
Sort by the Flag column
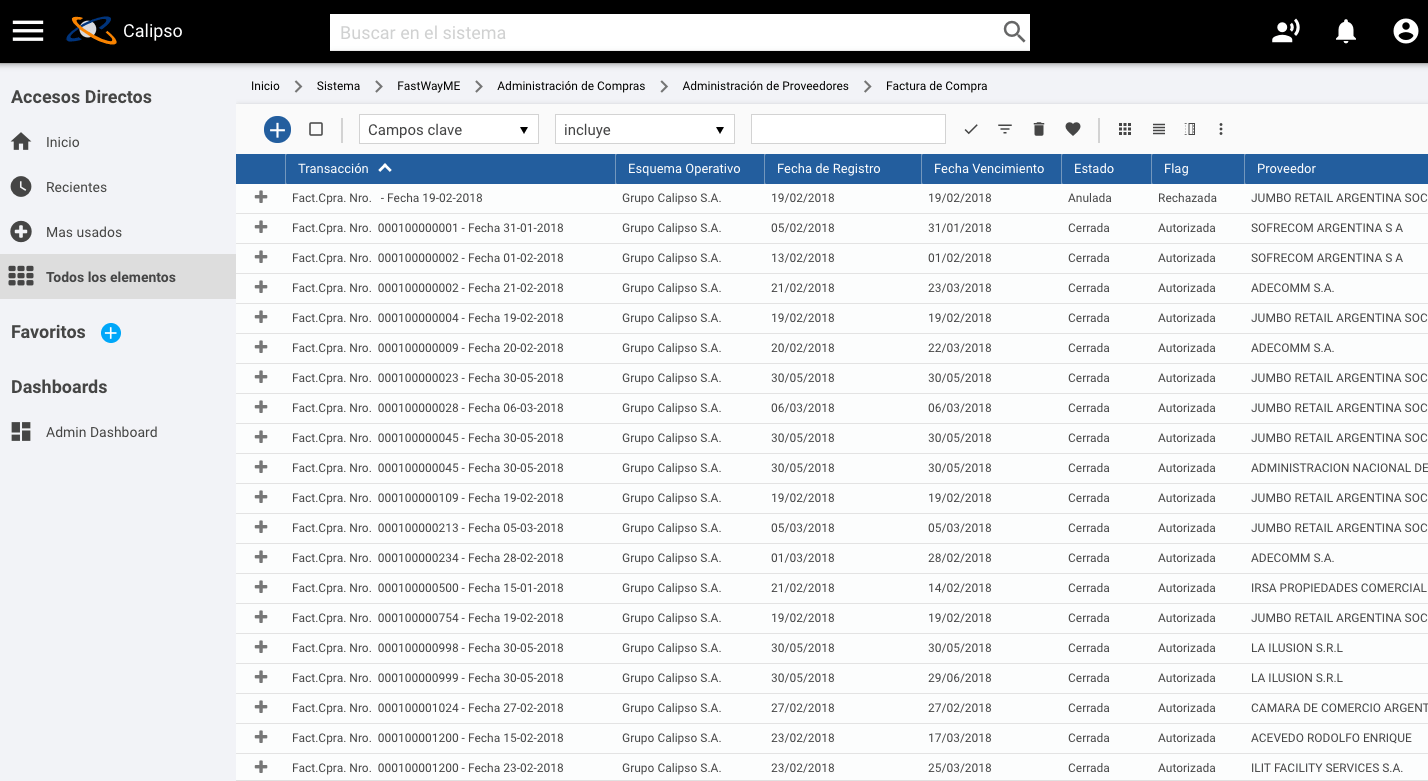[1198, 169]
